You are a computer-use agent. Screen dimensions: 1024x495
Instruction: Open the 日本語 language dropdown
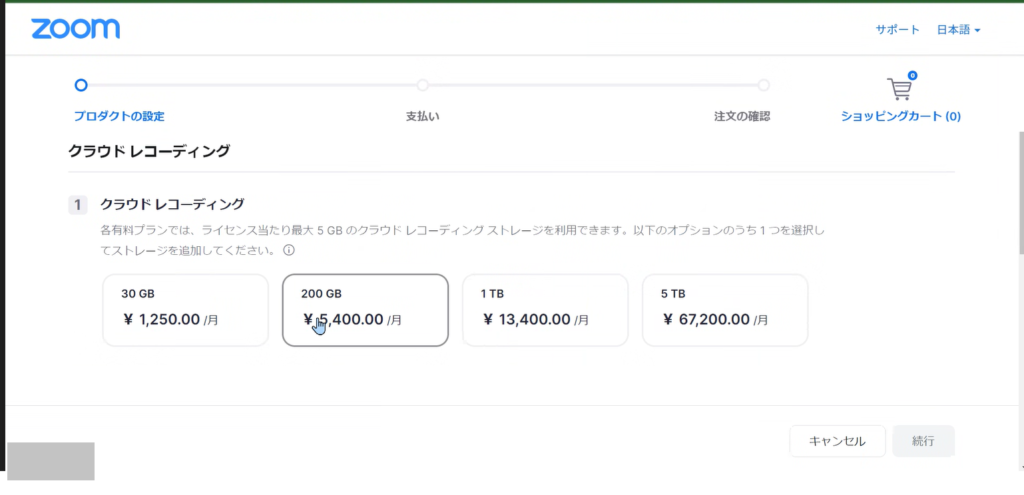pos(958,30)
